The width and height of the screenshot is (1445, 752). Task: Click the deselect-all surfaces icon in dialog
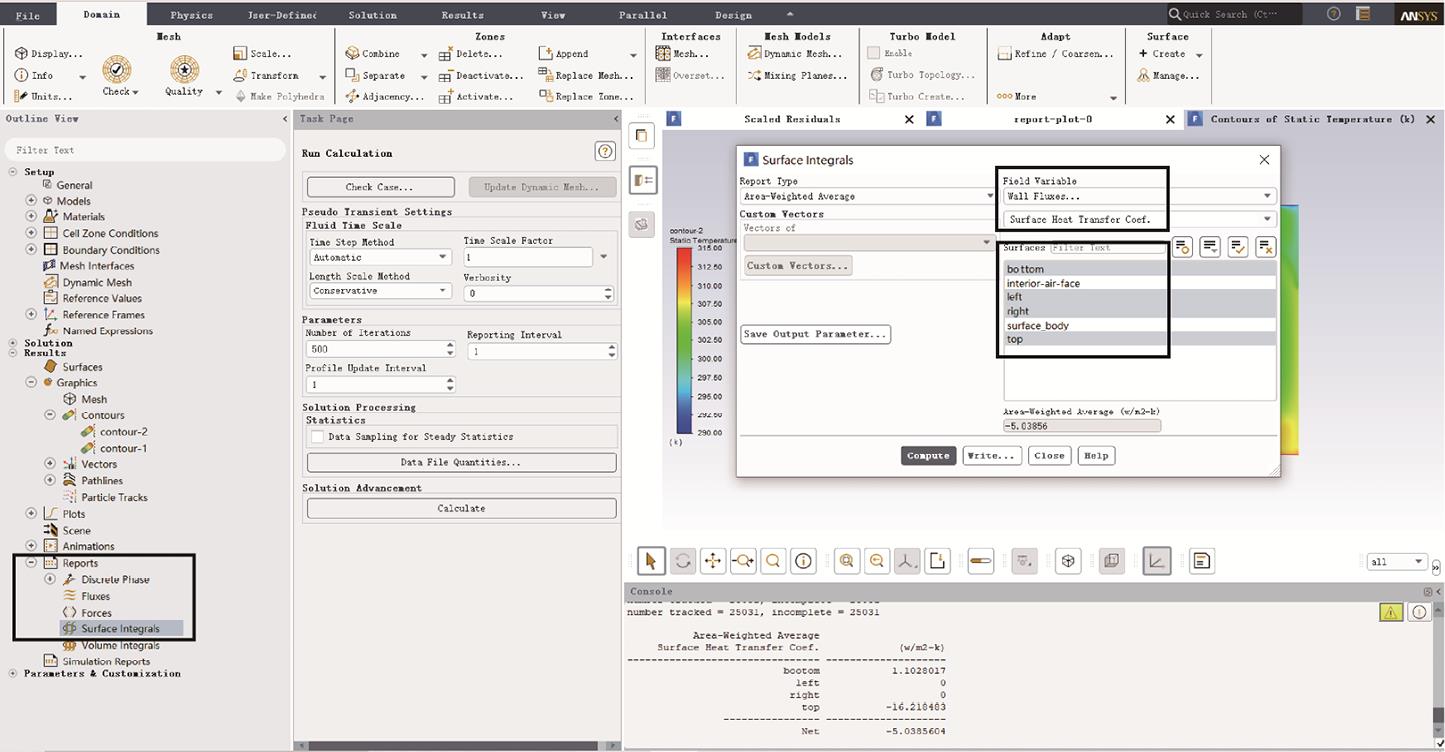1265,246
